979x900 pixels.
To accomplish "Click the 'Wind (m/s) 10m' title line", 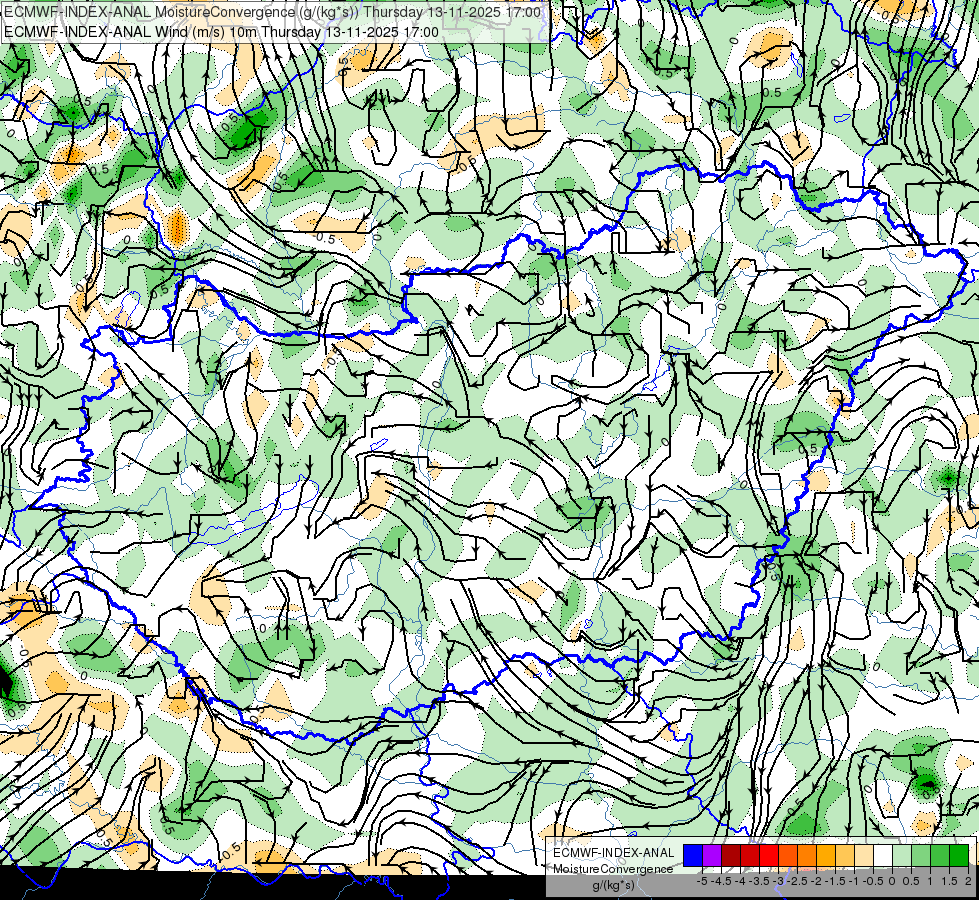I will pos(221,31).
